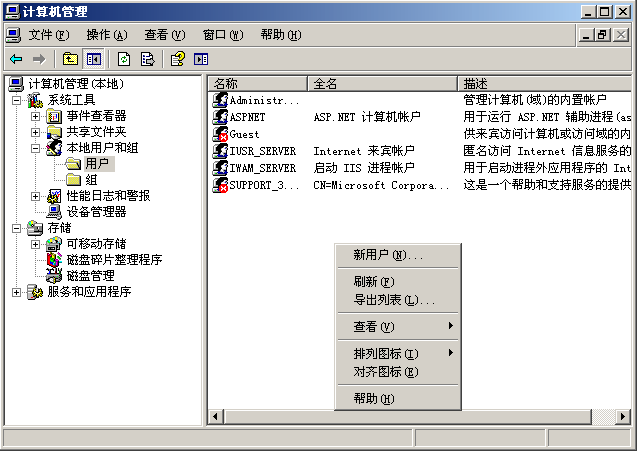Open the 查看(V) submenu in context menu

(x=398, y=326)
